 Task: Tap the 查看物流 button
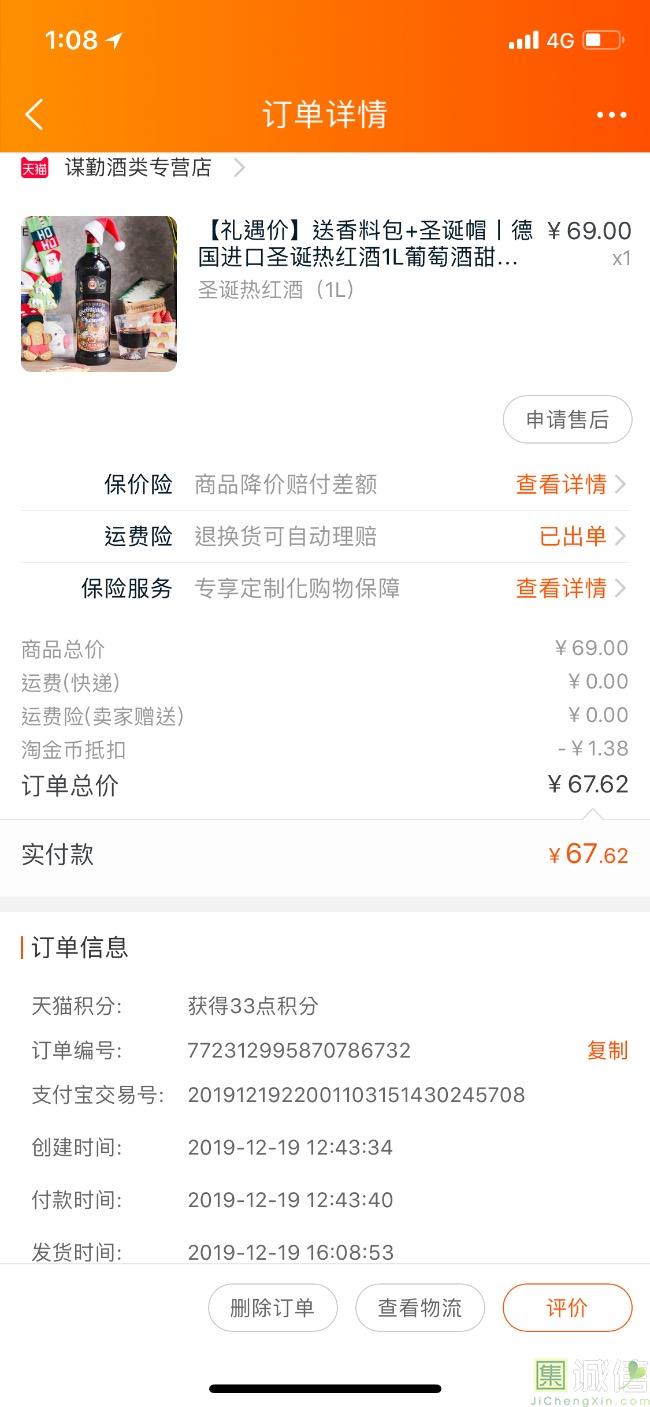(420, 1308)
